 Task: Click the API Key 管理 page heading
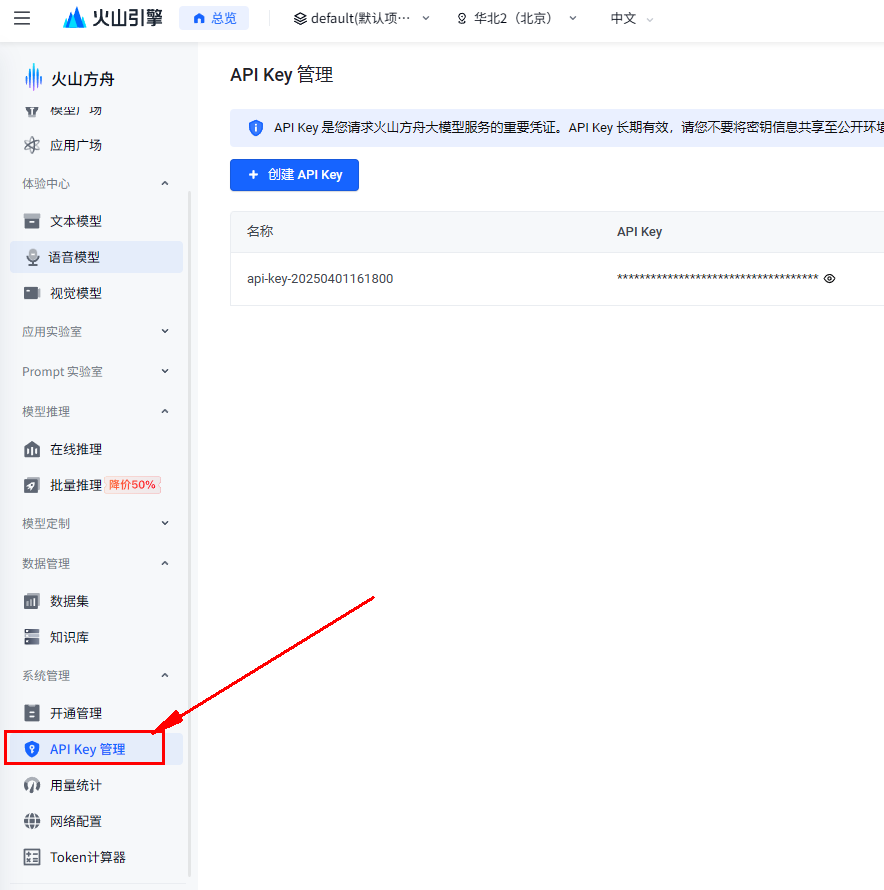click(x=282, y=75)
